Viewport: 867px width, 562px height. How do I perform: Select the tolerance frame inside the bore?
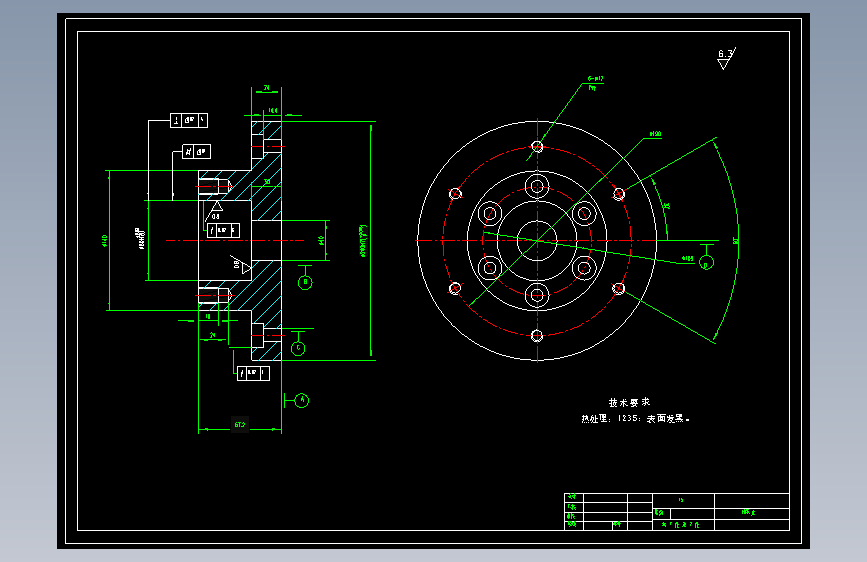pos(223,230)
